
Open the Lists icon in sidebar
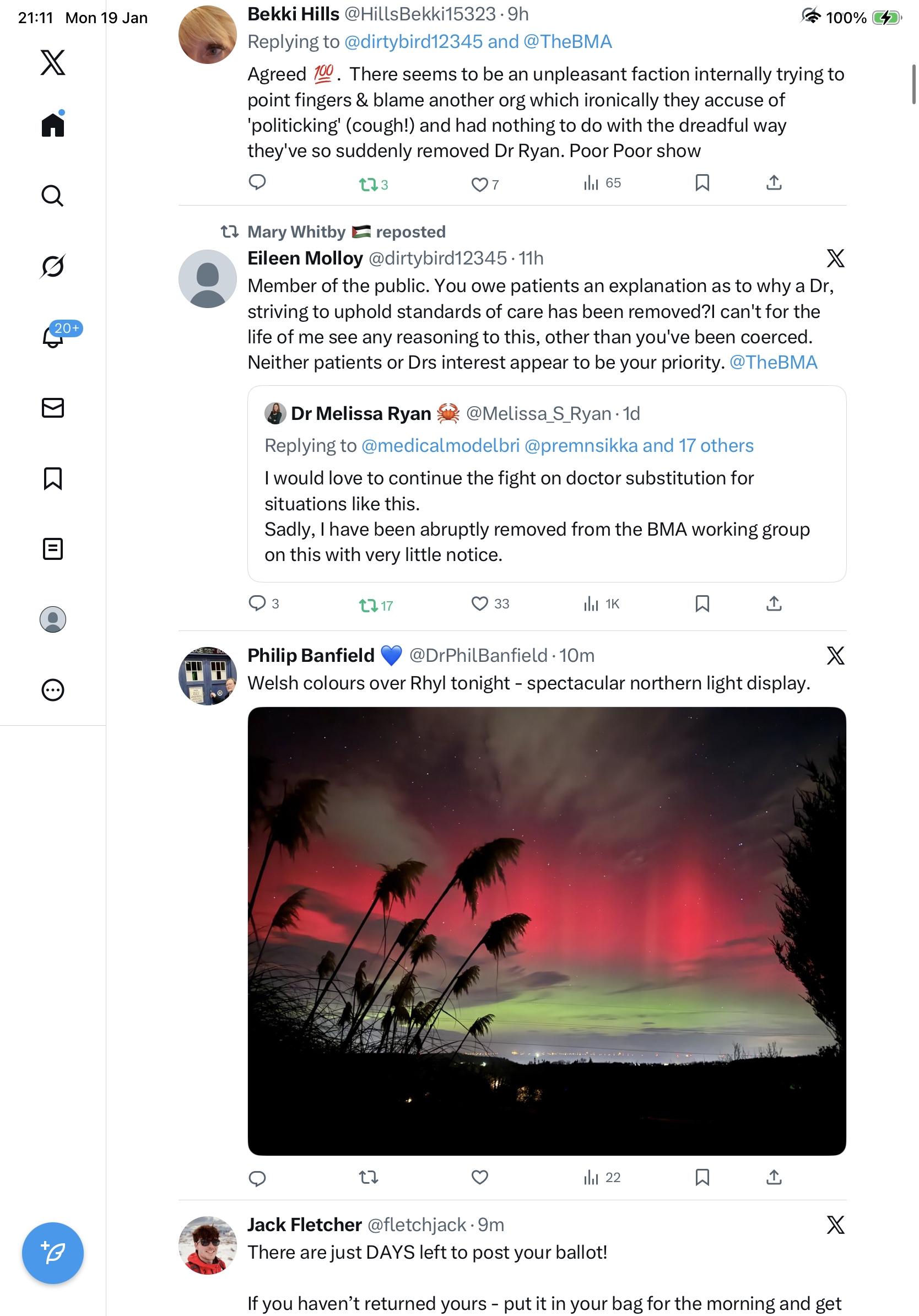[x=53, y=548]
